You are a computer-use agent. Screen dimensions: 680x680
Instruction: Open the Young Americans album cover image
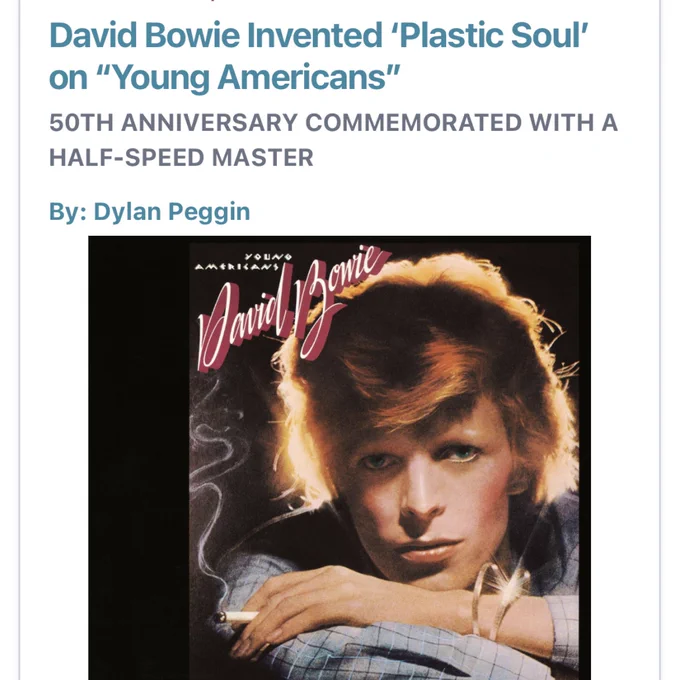[x=339, y=458]
